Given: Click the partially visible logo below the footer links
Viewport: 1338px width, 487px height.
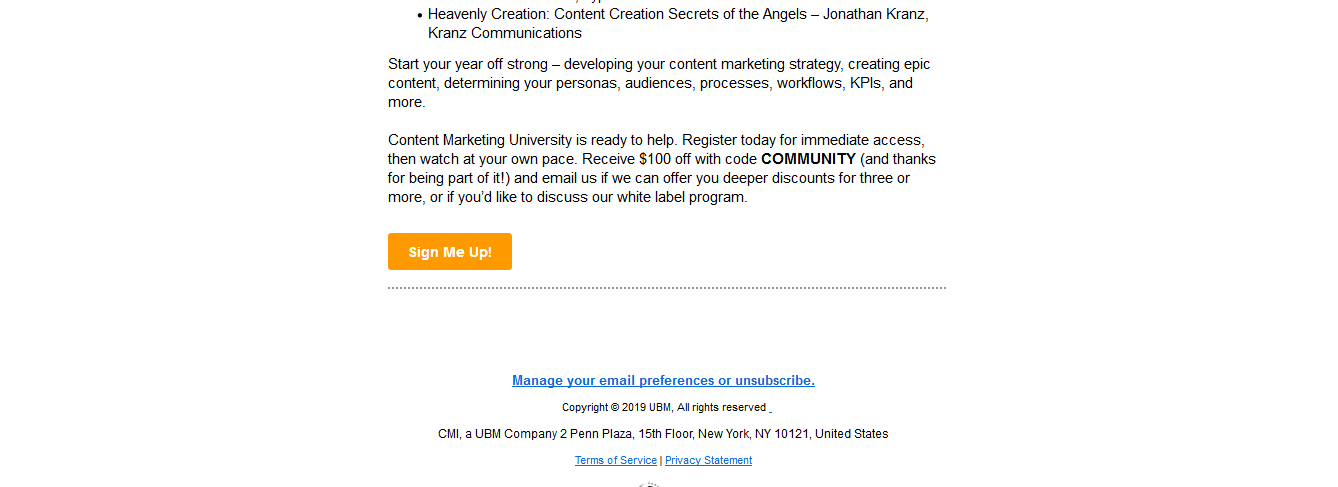Looking at the screenshot, I should pyautogui.click(x=649, y=484).
